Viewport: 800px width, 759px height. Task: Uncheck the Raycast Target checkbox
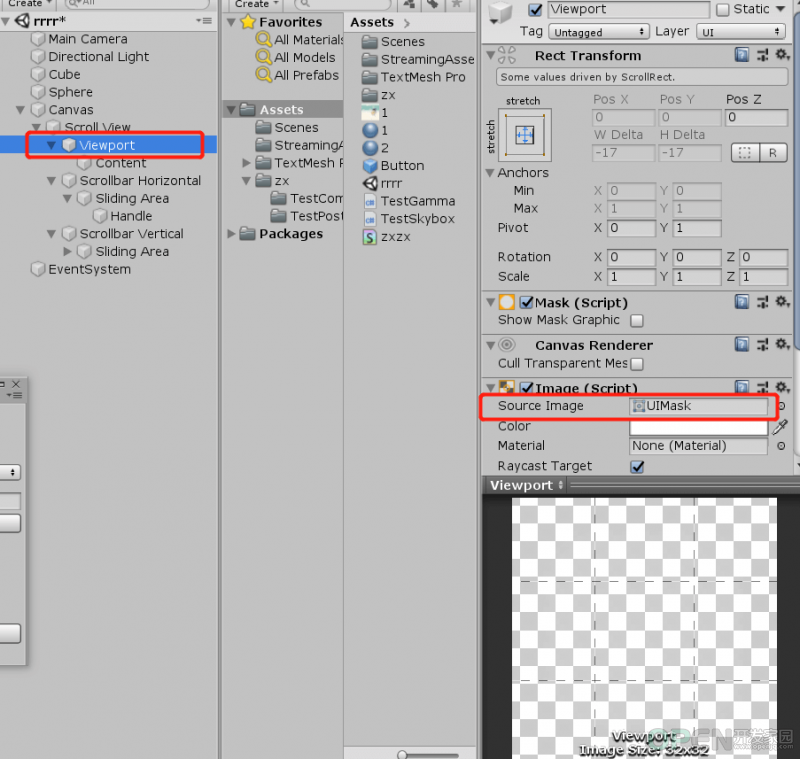(637, 466)
